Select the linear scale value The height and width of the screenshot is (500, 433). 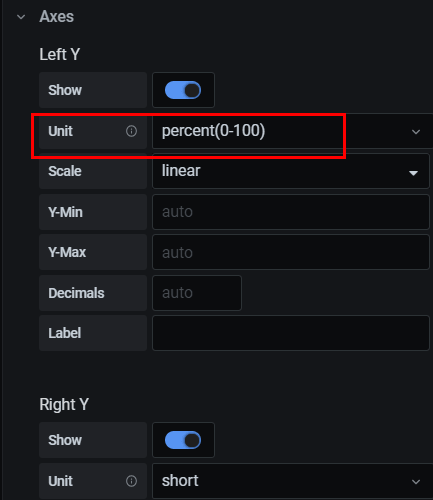pos(181,171)
